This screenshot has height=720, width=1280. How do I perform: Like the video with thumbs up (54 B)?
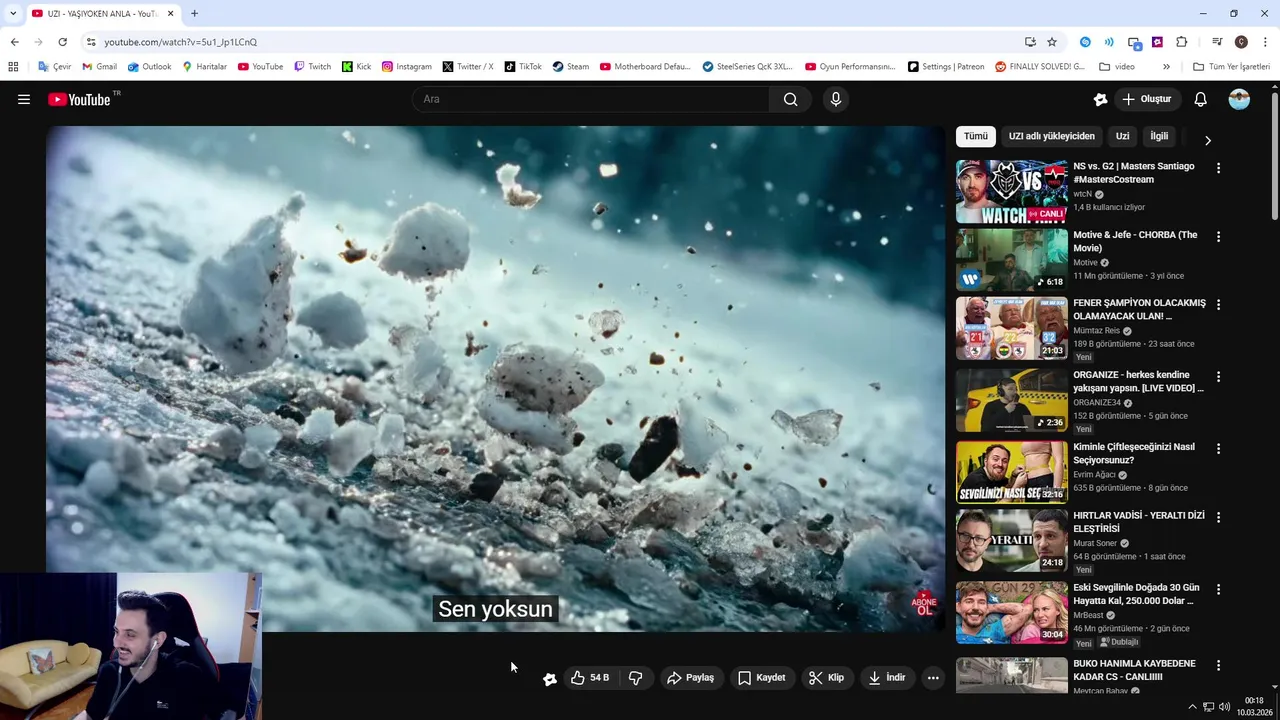[x=589, y=678]
